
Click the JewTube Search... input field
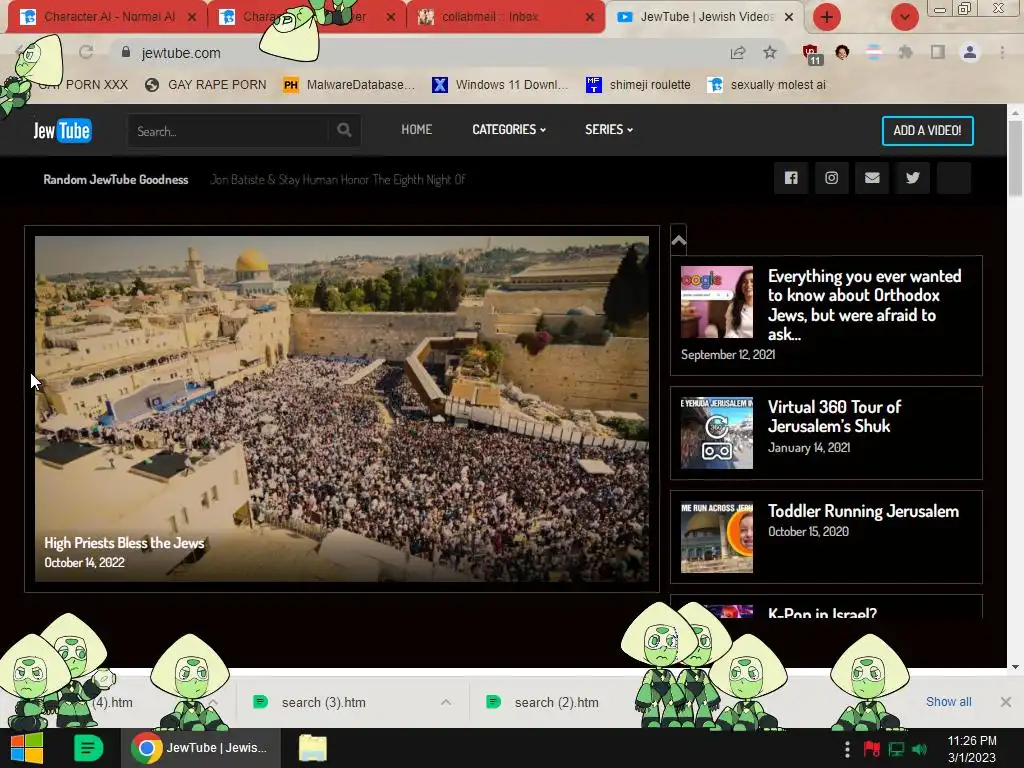point(229,131)
